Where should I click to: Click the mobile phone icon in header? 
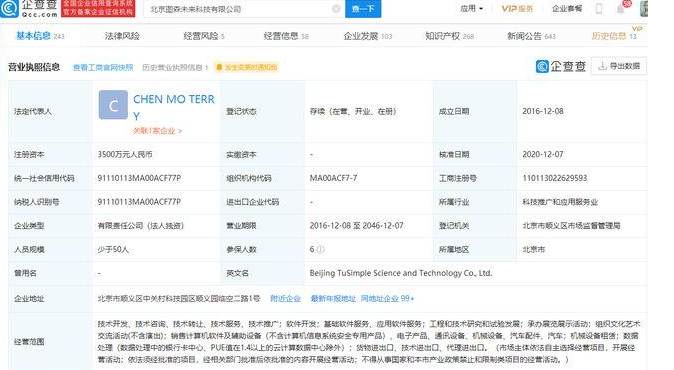tap(599, 9)
